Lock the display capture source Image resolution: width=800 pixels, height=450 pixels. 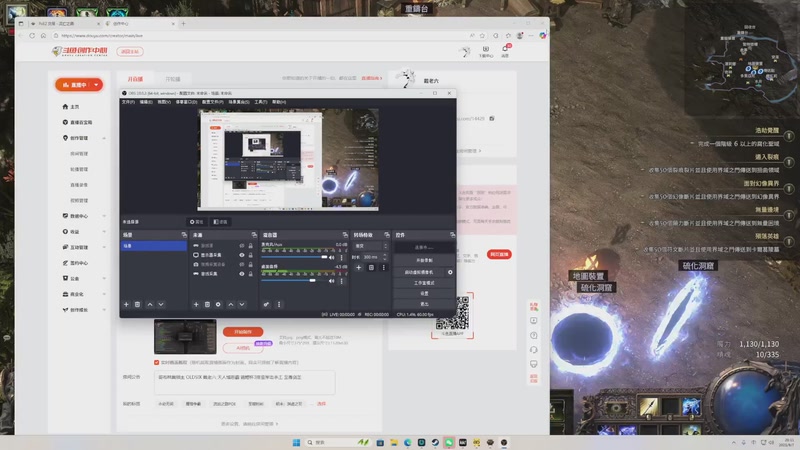[251, 255]
